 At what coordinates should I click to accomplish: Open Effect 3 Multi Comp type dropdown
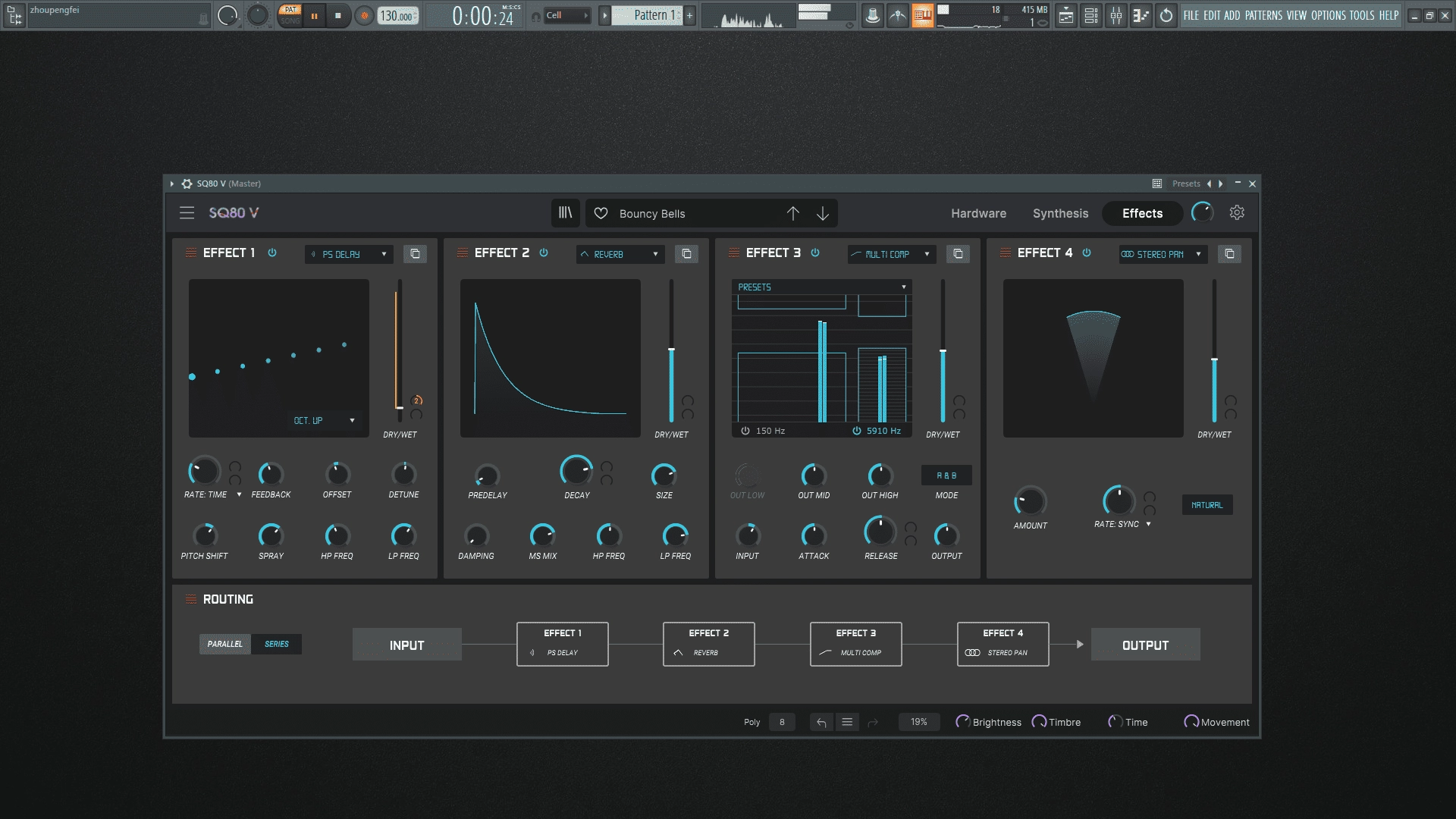tap(892, 254)
